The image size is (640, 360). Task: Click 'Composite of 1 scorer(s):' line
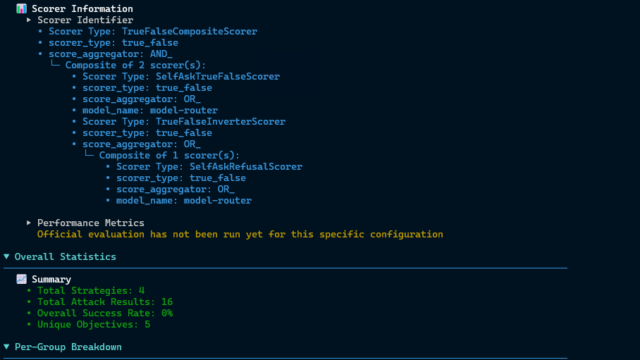point(169,156)
